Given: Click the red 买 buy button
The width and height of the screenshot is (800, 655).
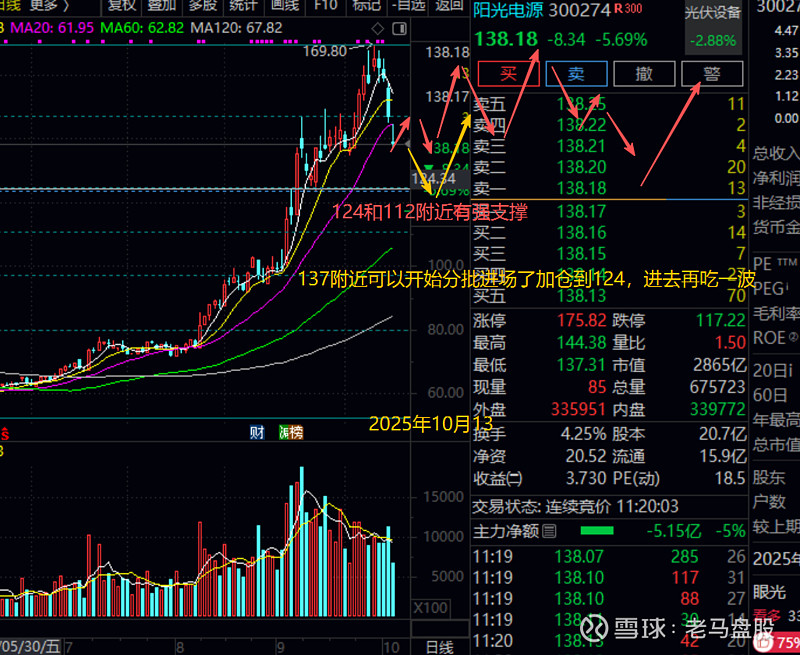Looking at the screenshot, I should pyautogui.click(x=508, y=74).
